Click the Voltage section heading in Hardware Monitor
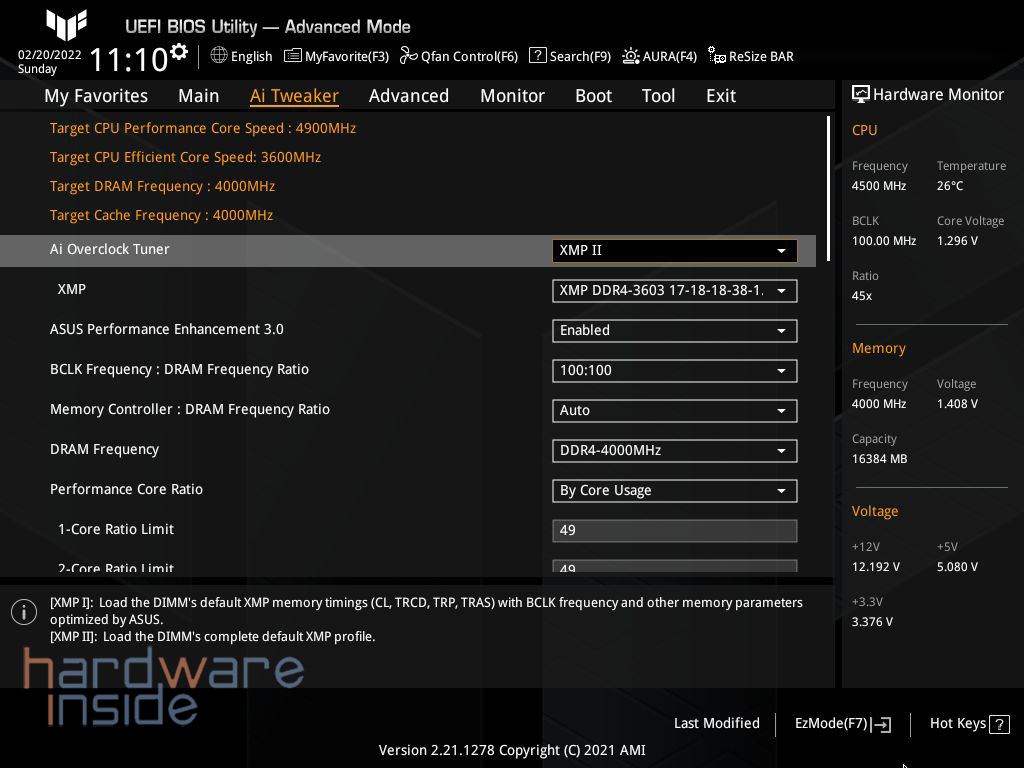Screen dimensions: 1024x768 (x=874, y=511)
